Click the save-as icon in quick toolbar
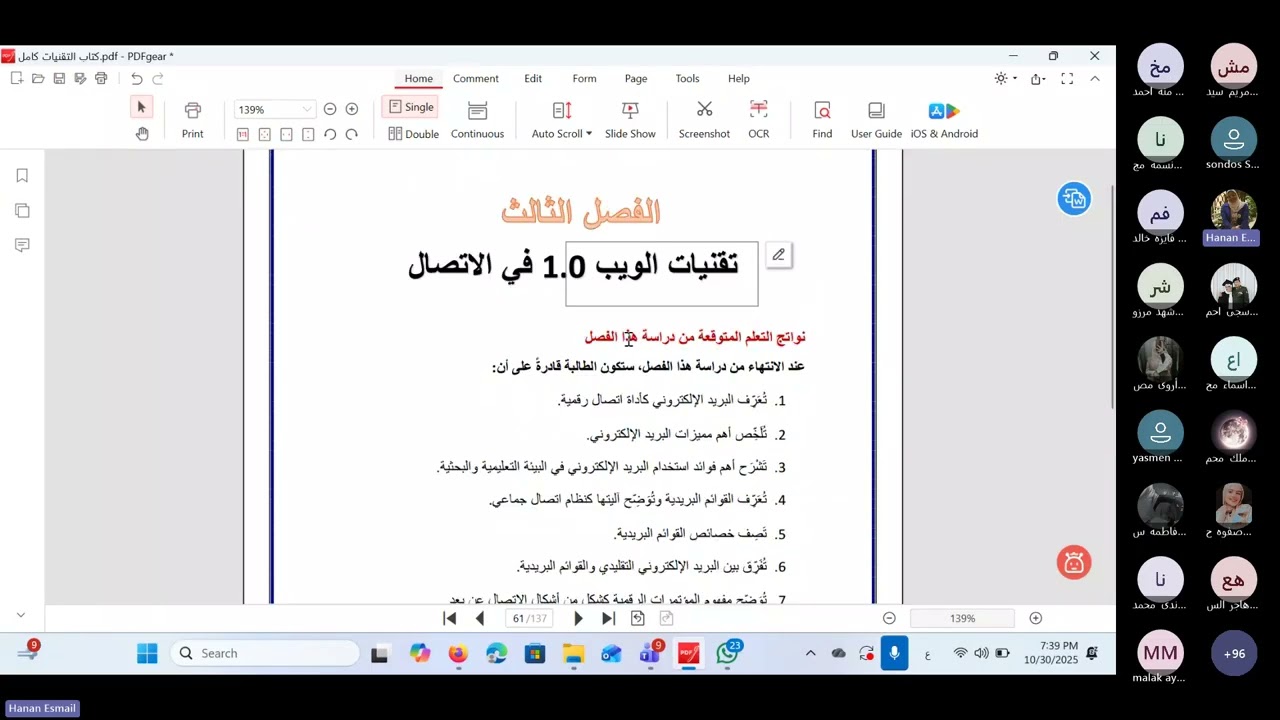 (x=80, y=79)
